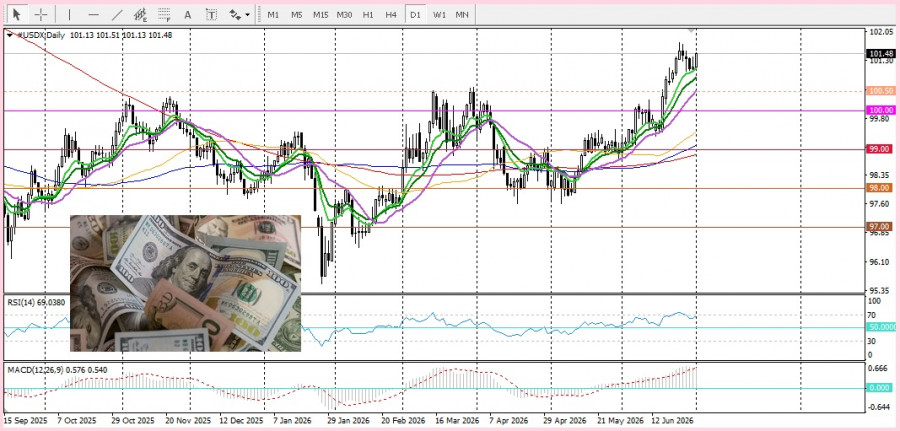Activate the crosshair tool
The height and width of the screenshot is (431, 900).
(x=41, y=14)
